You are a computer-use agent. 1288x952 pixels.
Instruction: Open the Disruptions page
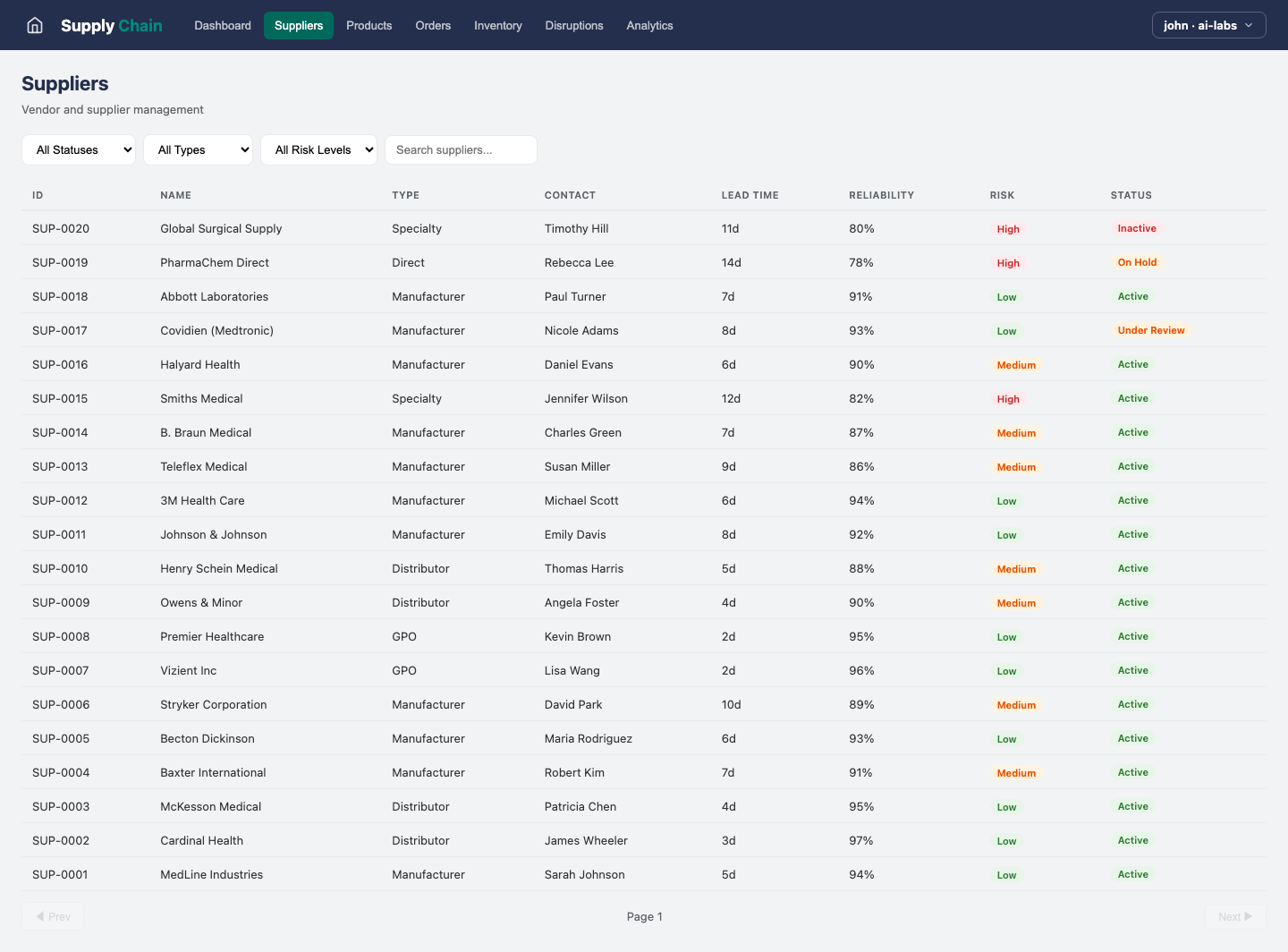574,25
